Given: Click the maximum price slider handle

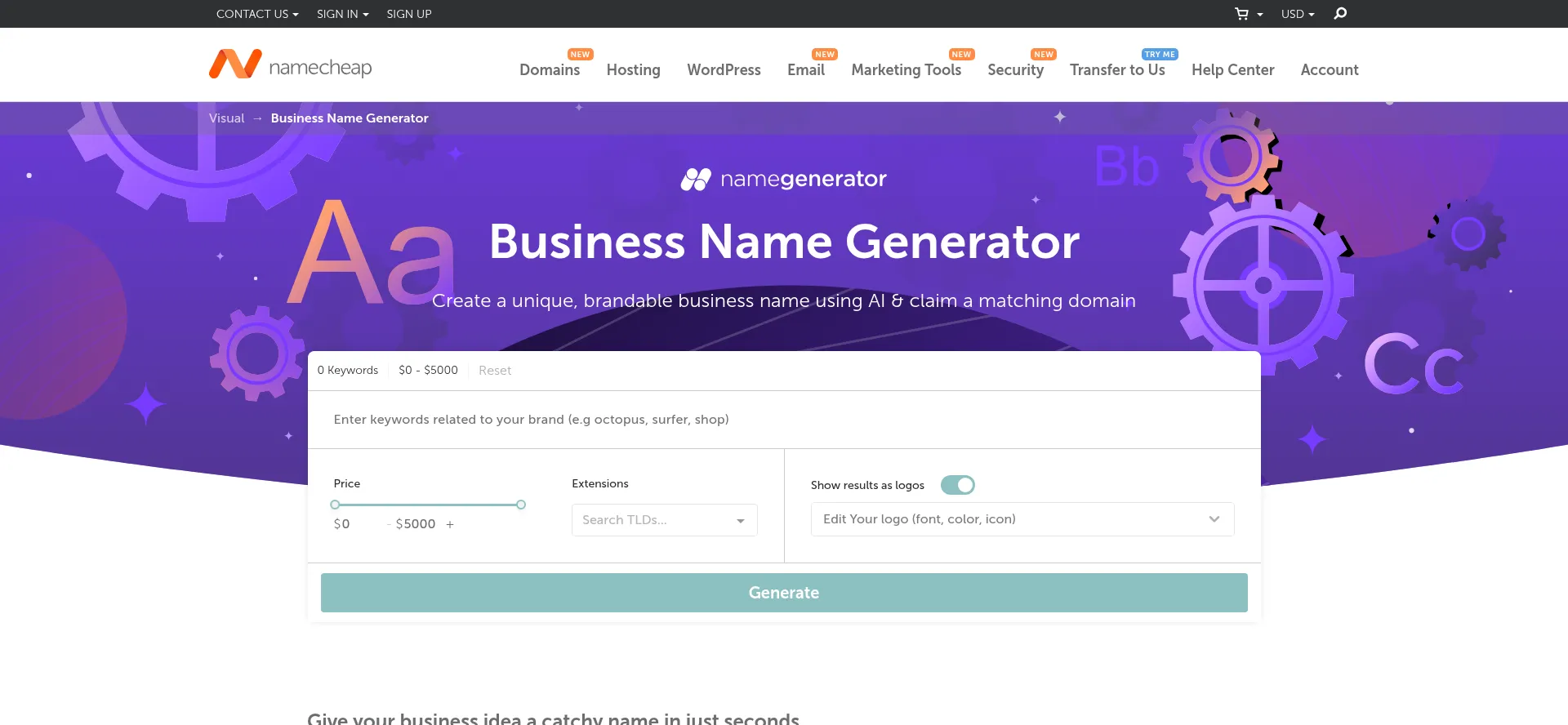Looking at the screenshot, I should (521, 505).
